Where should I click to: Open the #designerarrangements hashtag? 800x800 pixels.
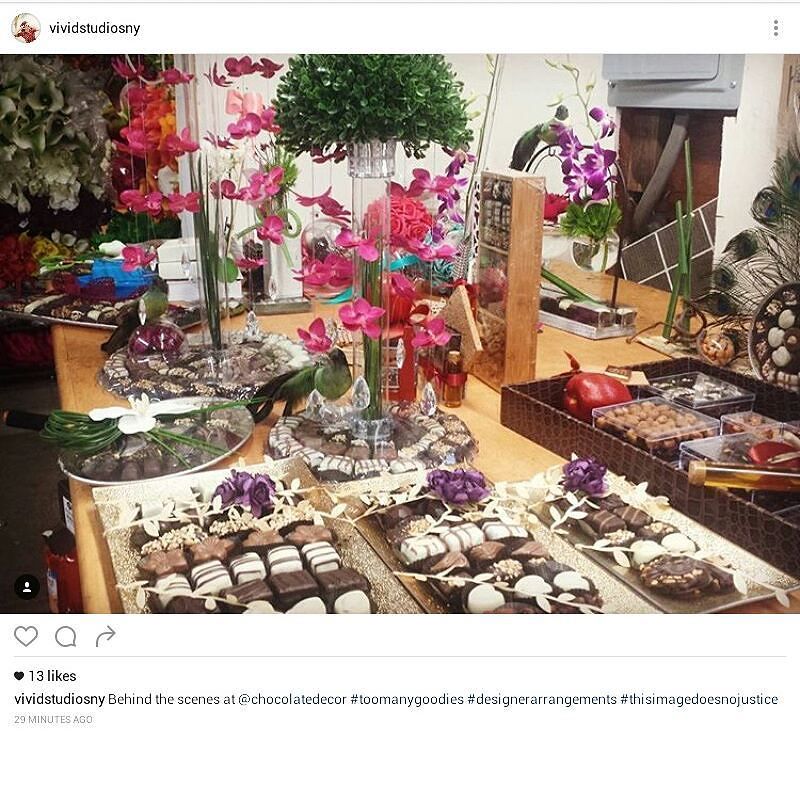[x=542, y=699]
